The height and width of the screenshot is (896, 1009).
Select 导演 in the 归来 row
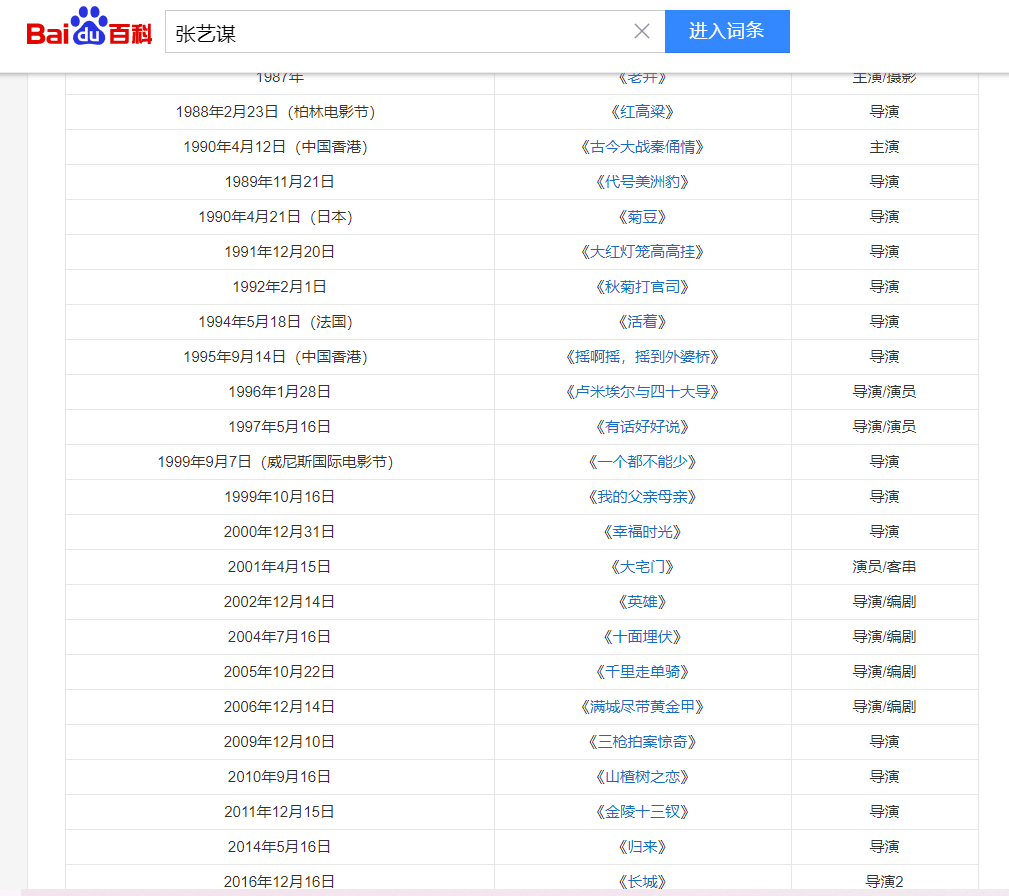coord(884,846)
